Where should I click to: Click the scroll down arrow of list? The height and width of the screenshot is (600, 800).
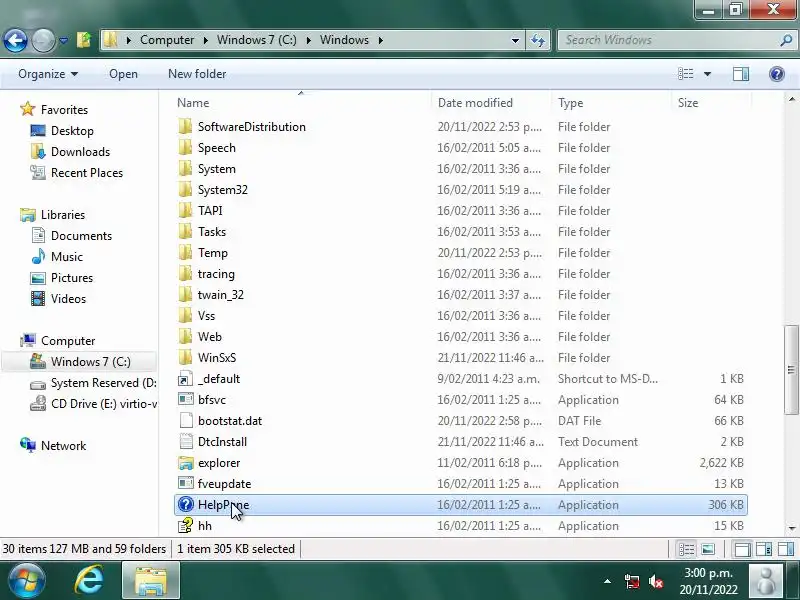tap(791, 528)
